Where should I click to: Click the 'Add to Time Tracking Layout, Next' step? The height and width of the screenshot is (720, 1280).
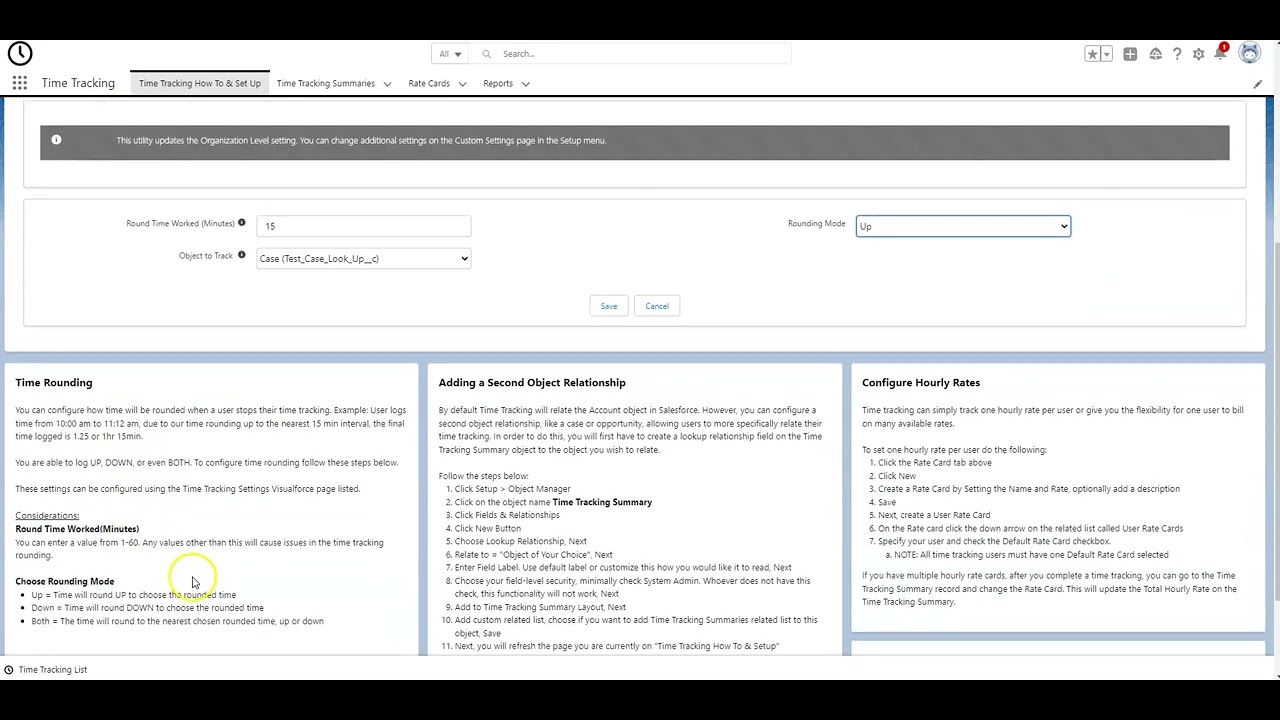click(x=540, y=607)
